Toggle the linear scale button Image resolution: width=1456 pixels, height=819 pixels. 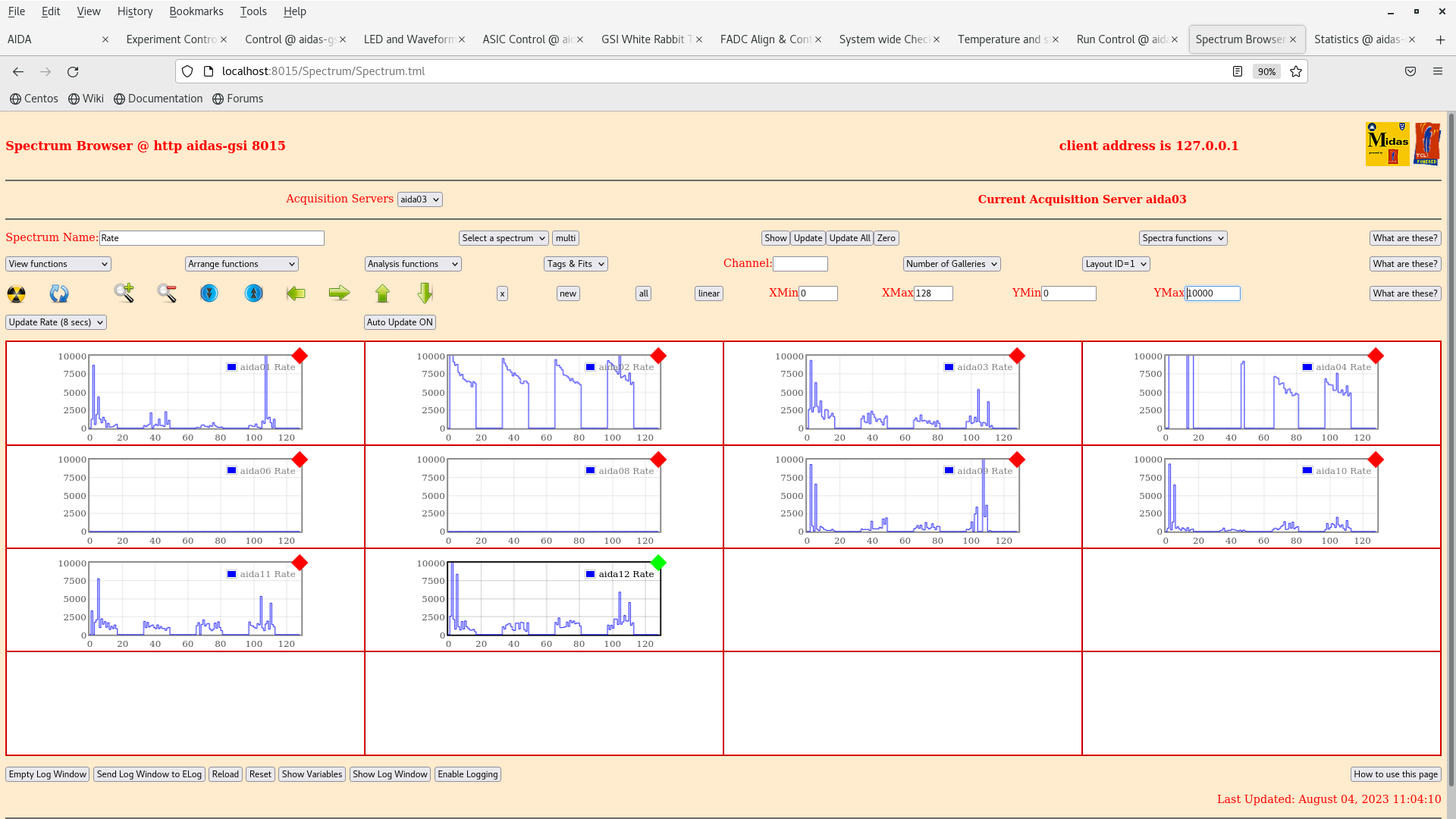pos(708,293)
